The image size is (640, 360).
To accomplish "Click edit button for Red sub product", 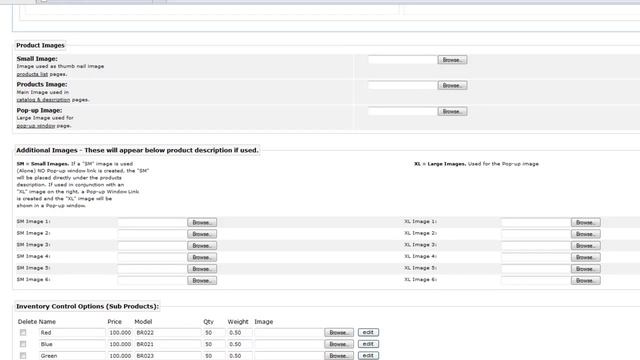I will click(x=369, y=332).
